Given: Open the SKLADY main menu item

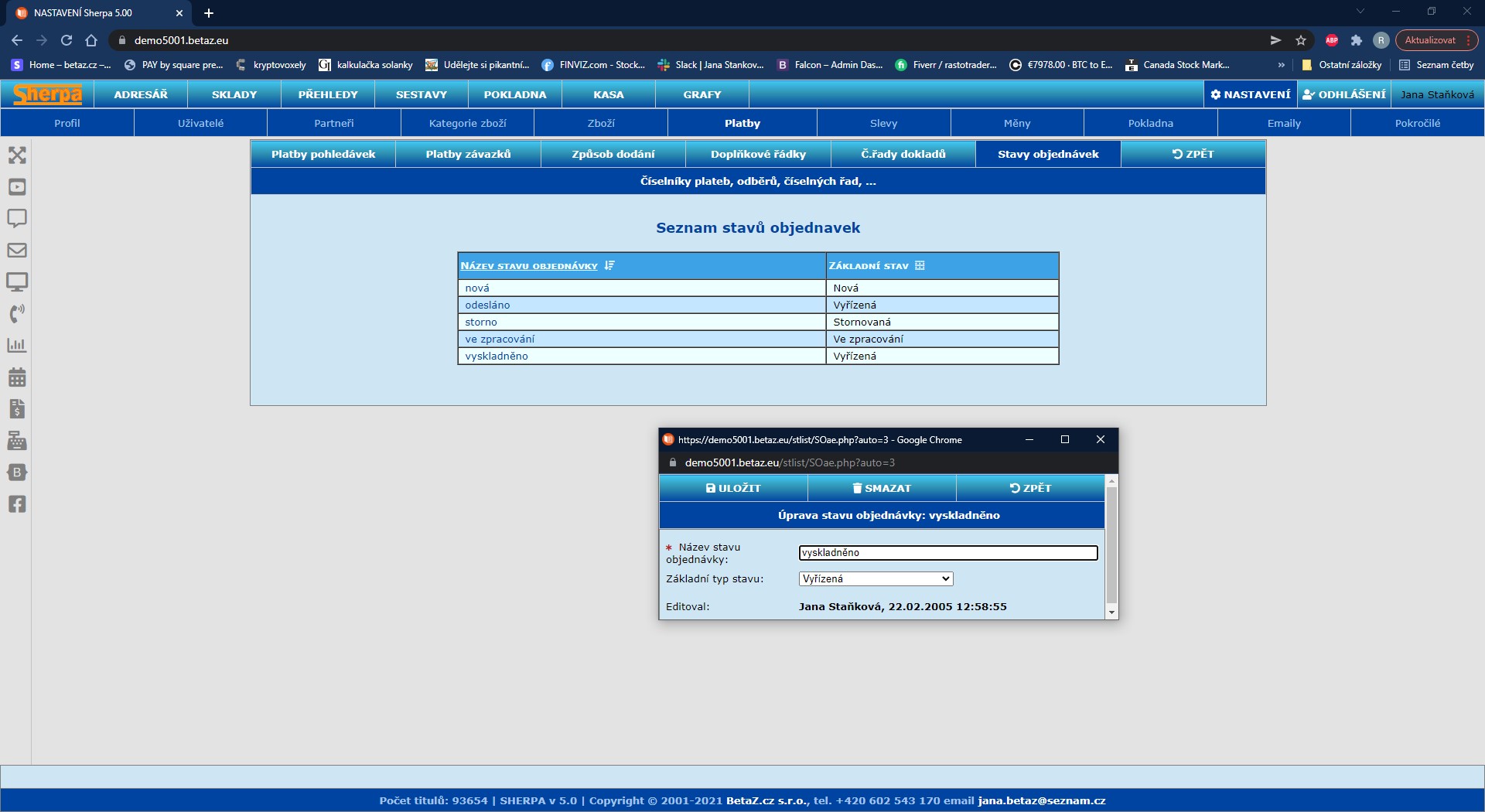Looking at the screenshot, I should (234, 94).
